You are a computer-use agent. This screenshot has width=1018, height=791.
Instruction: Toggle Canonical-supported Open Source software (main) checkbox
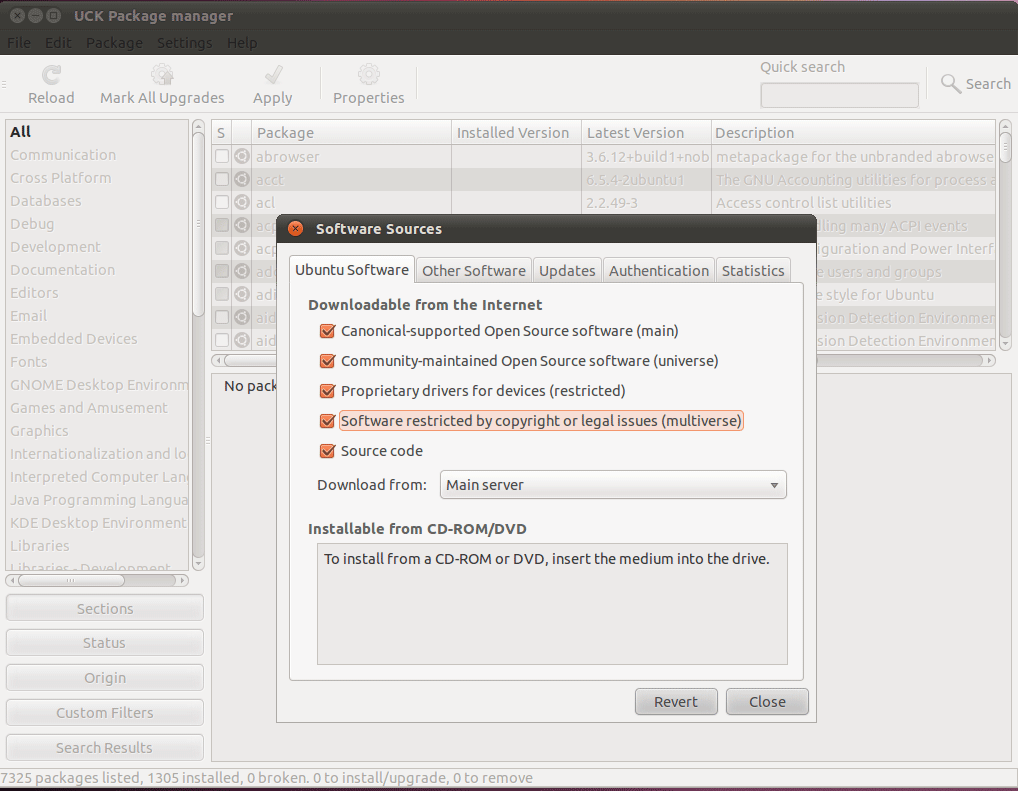328,331
